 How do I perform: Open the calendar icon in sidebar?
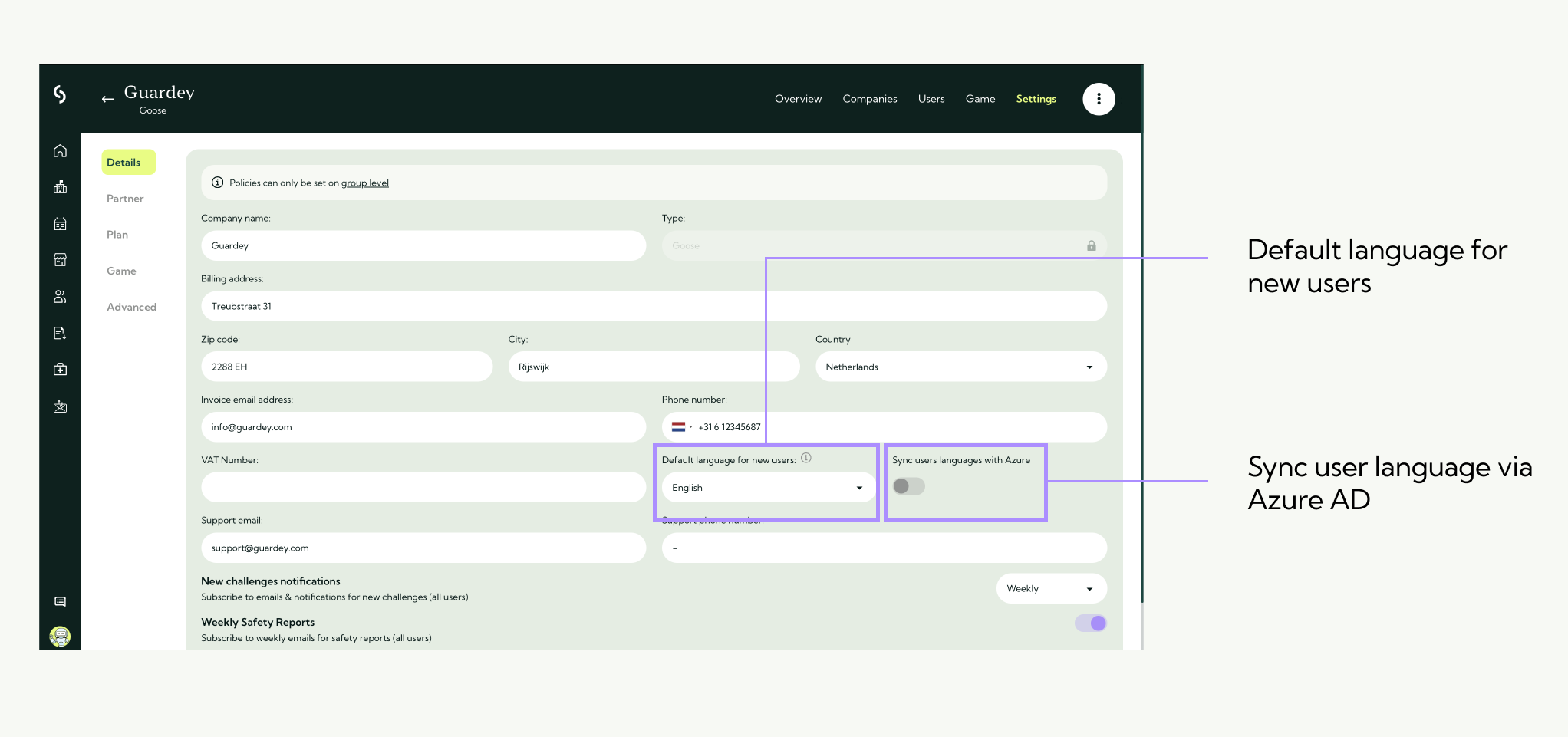tap(60, 224)
